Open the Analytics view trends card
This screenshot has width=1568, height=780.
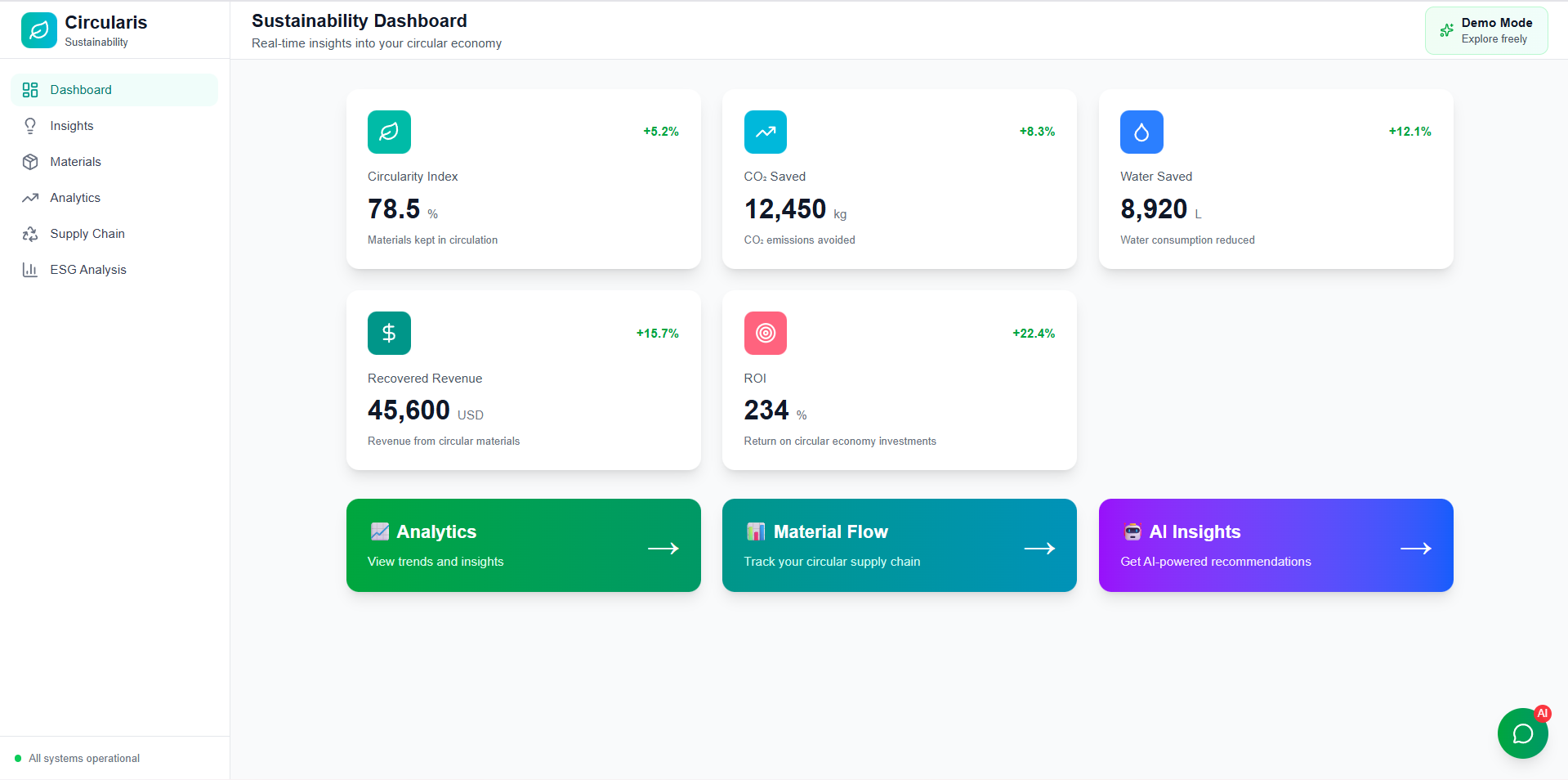524,545
